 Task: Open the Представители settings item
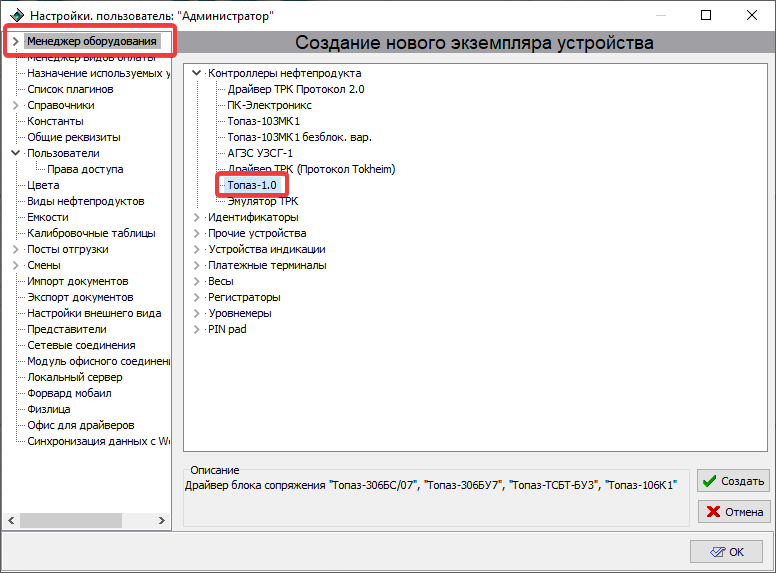tap(67, 329)
